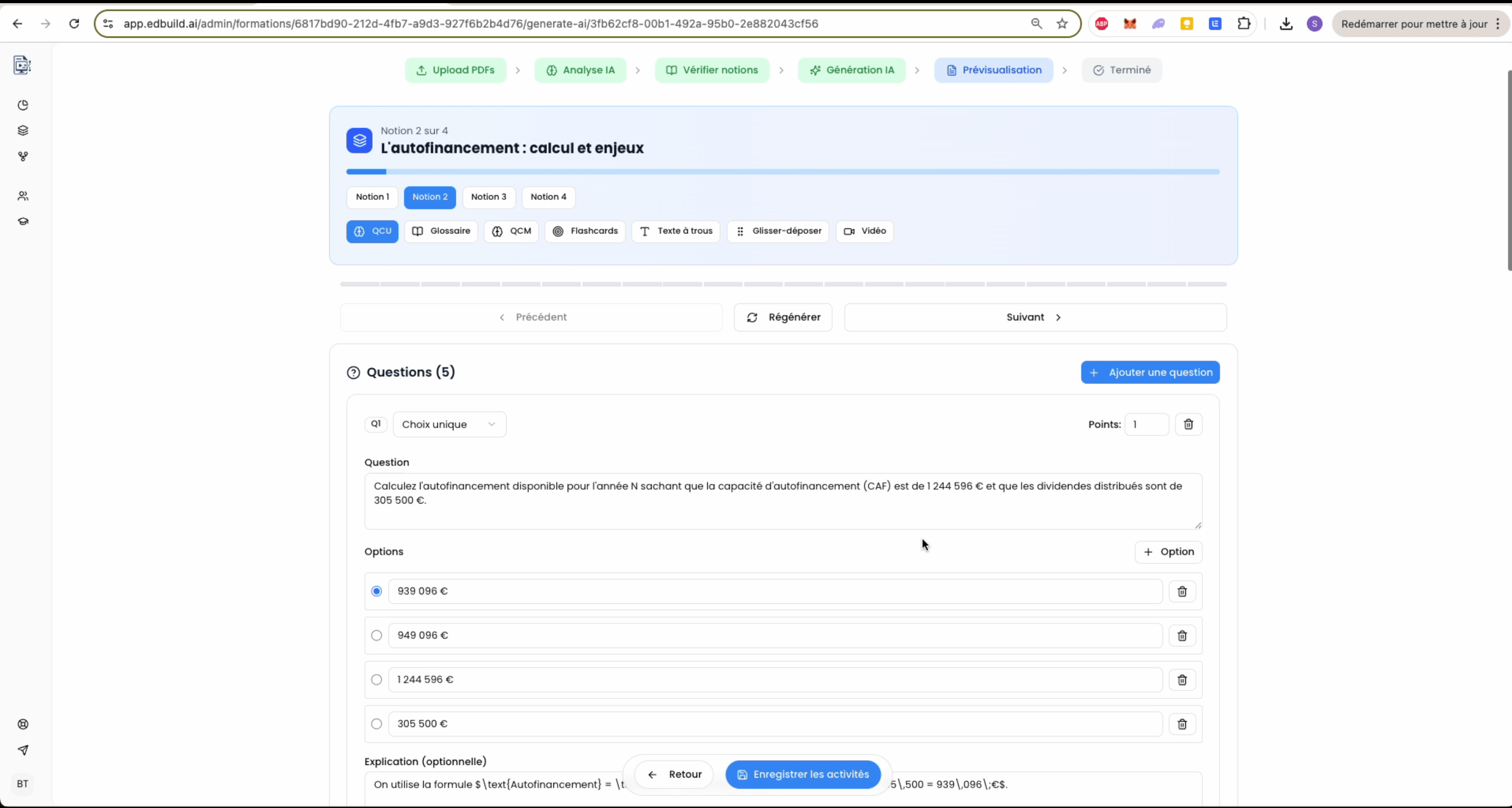Click Enregistrer les activités button

point(803,774)
